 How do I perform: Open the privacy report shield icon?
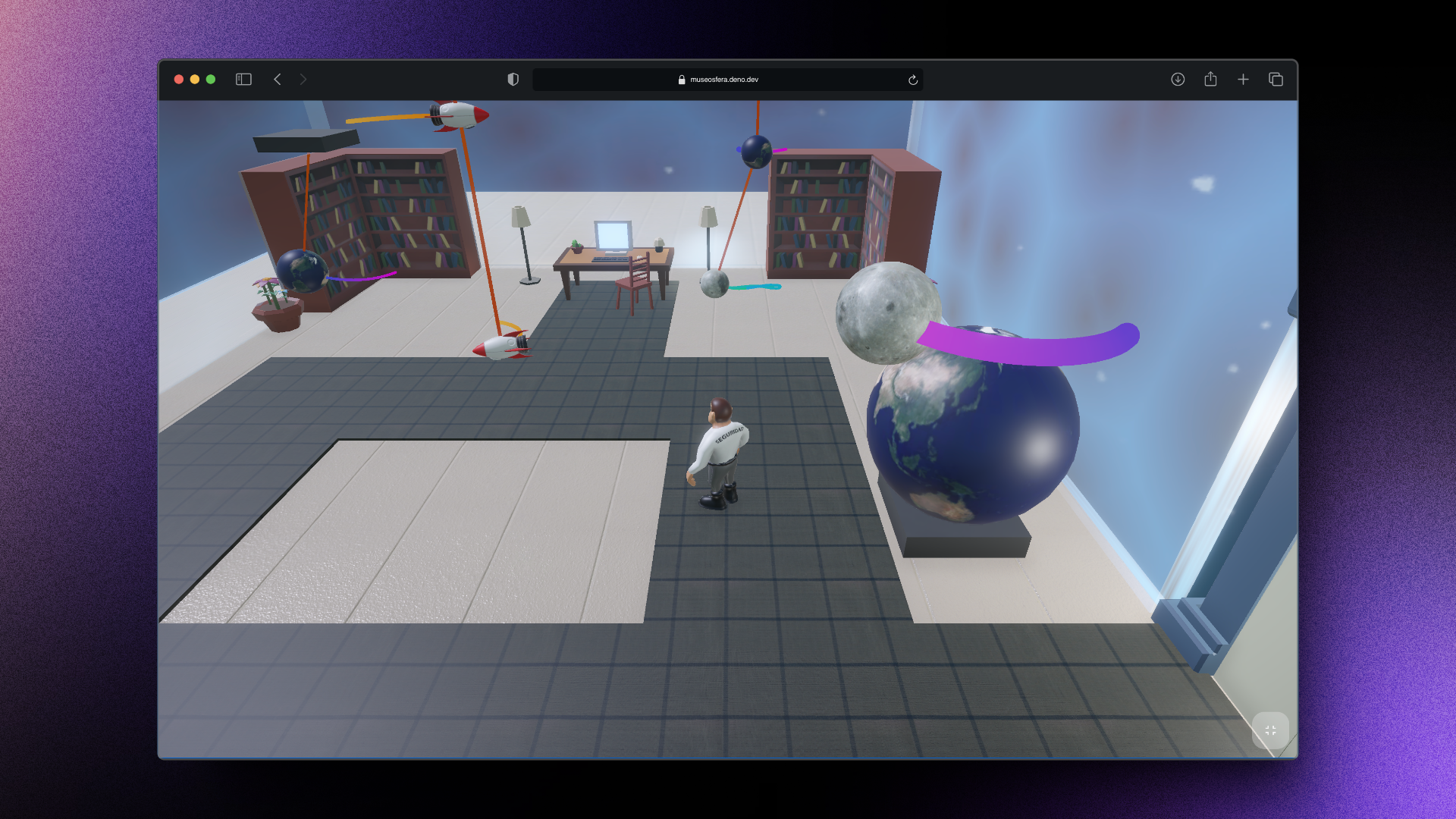(513, 80)
